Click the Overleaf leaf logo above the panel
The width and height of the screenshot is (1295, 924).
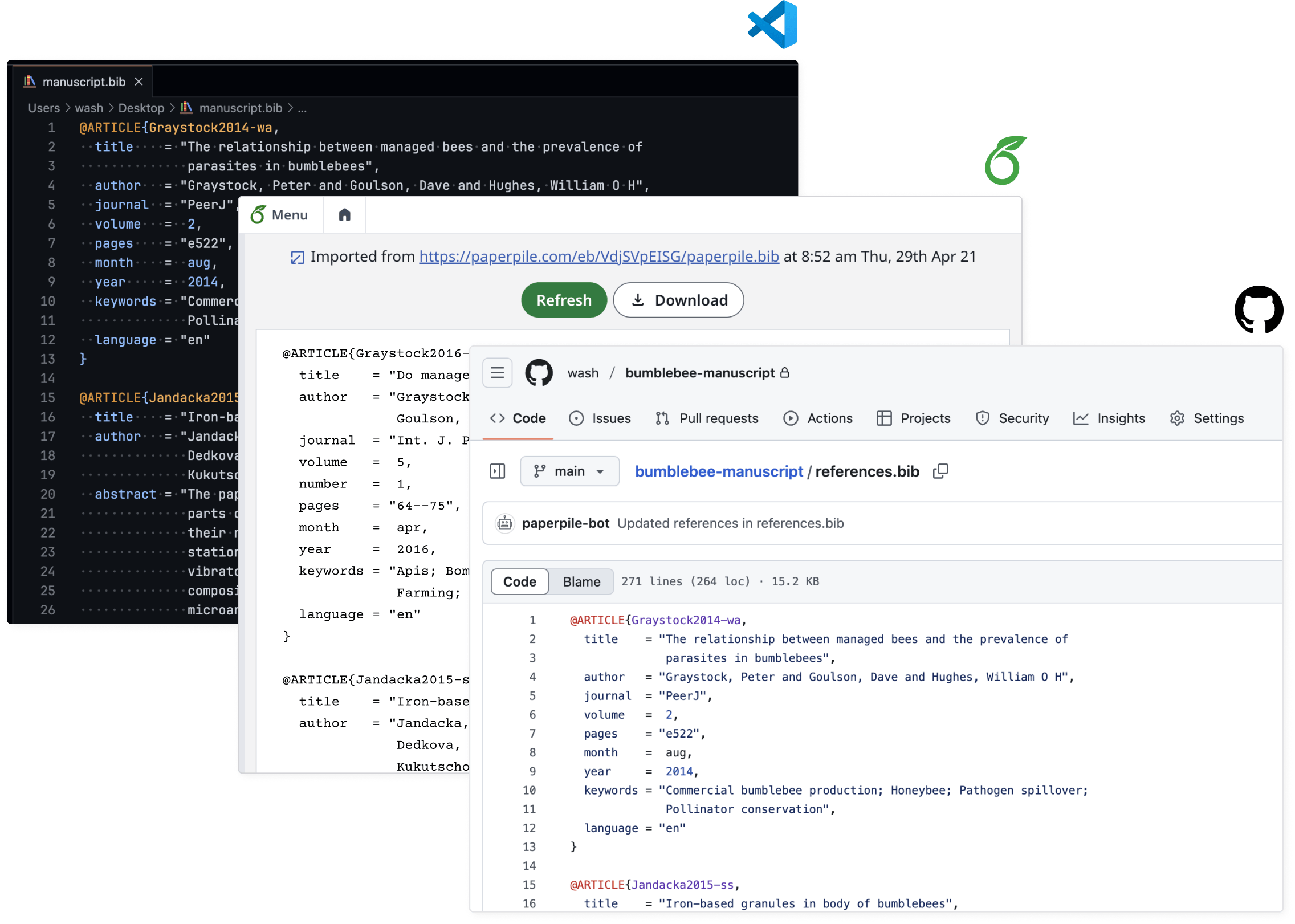click(x=1005, y=160)
